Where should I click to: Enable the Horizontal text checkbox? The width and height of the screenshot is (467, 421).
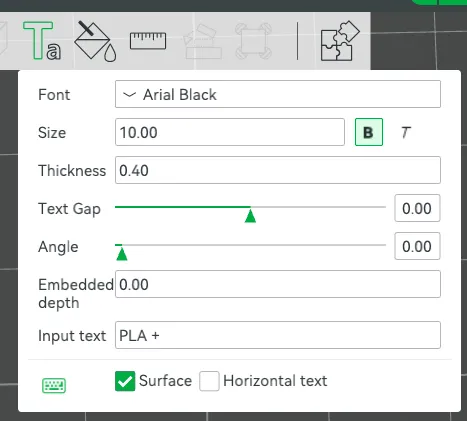209,381
